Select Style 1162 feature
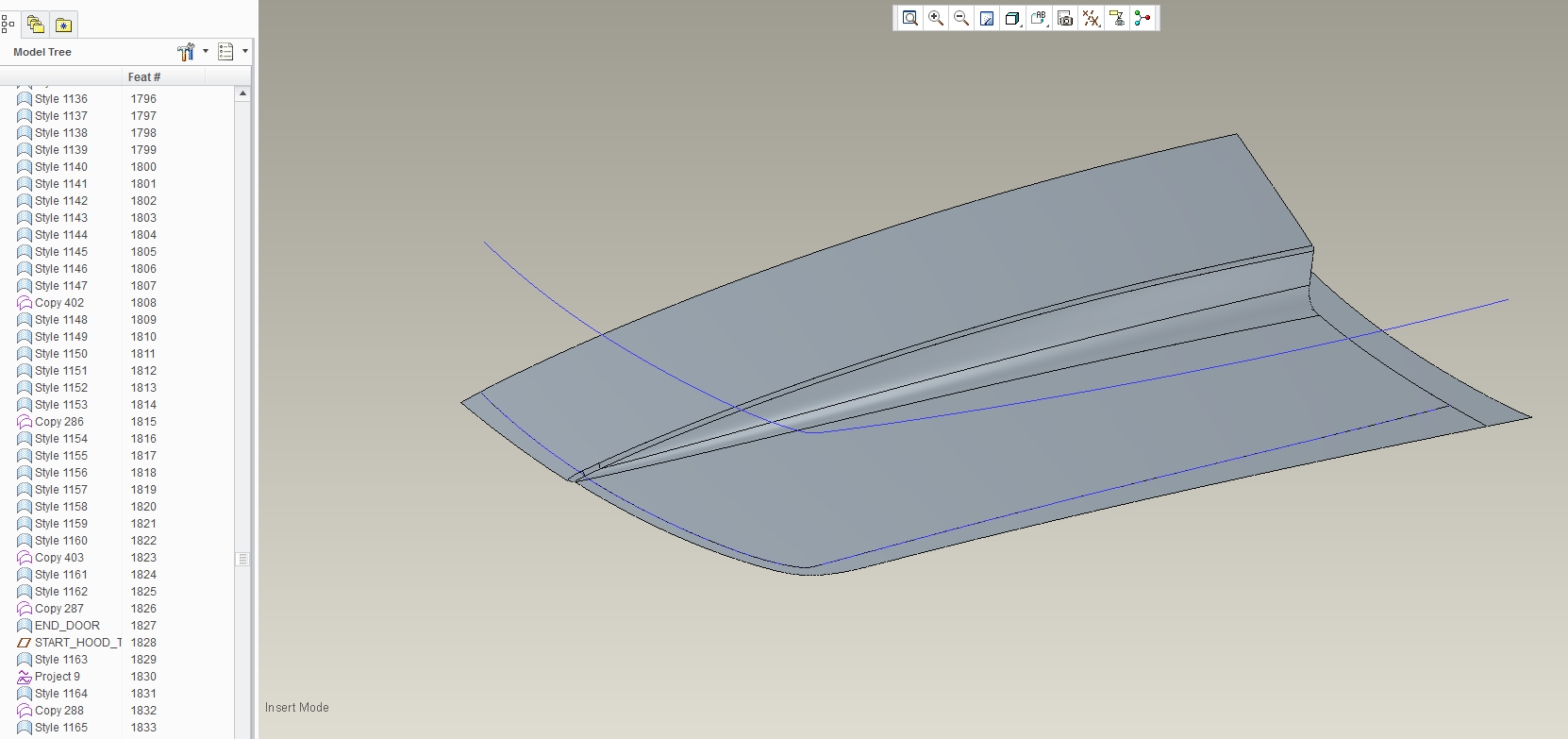 (x=61, y=592)
